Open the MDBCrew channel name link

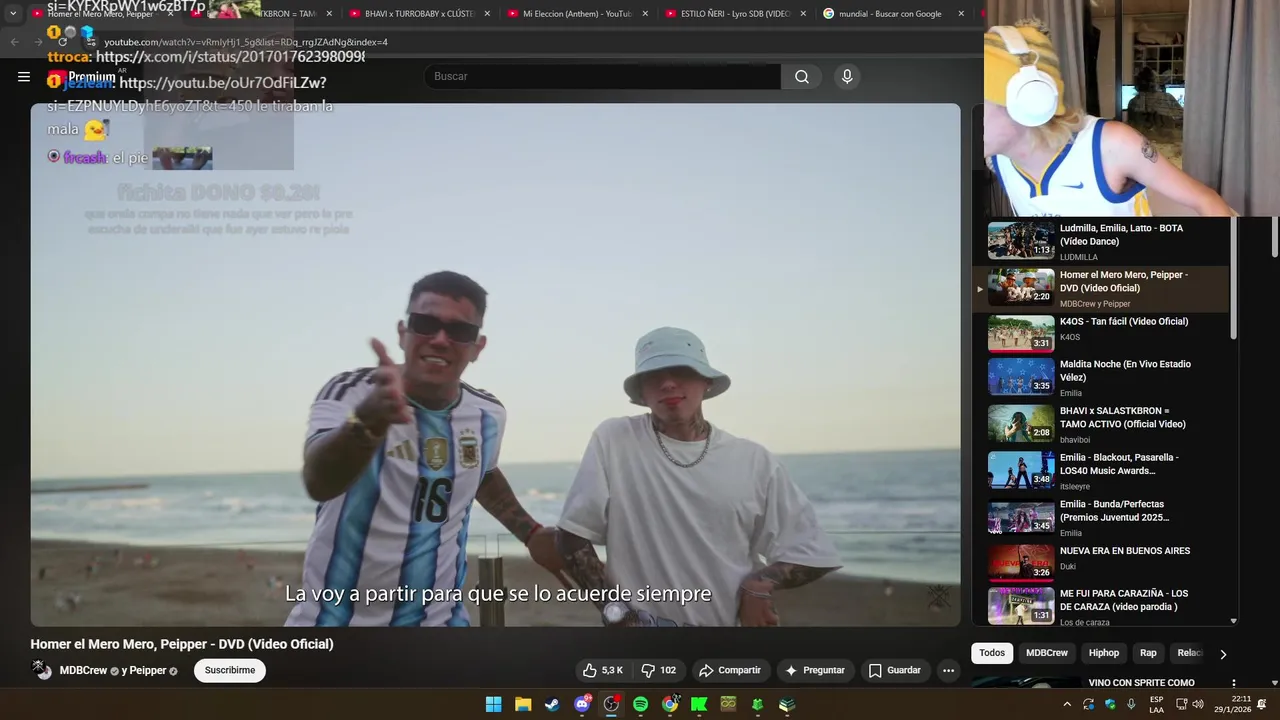coord(83,670)
